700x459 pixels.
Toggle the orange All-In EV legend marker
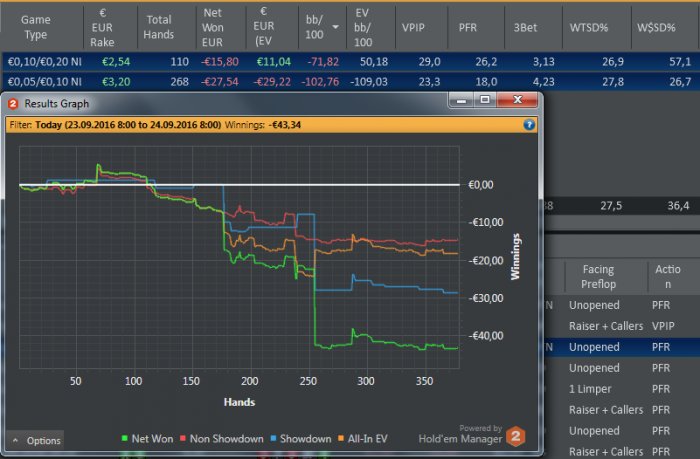pyautogui.click(x=341, y=438)
